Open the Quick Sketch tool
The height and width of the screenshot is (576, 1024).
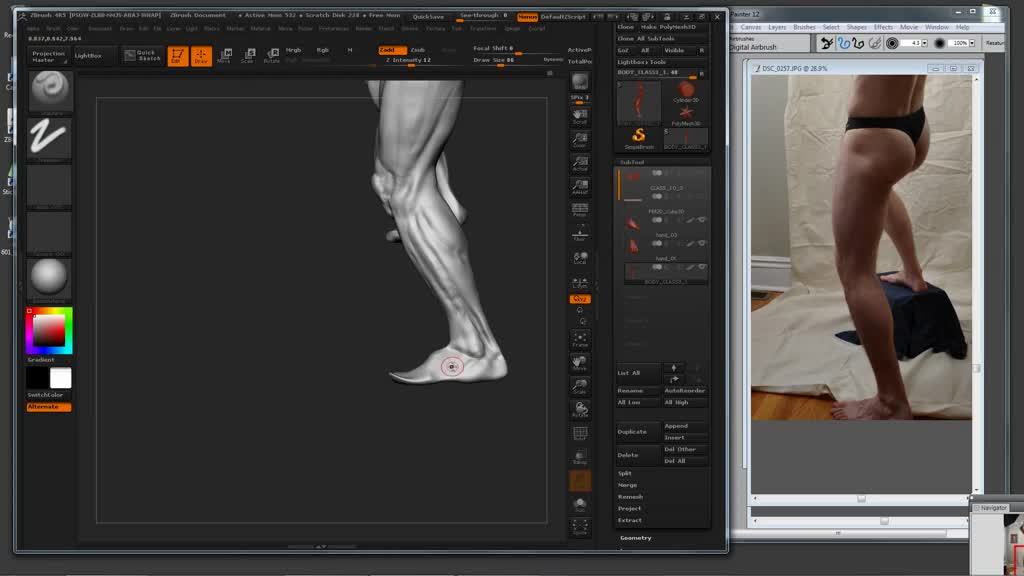click(x=142, y=56)
